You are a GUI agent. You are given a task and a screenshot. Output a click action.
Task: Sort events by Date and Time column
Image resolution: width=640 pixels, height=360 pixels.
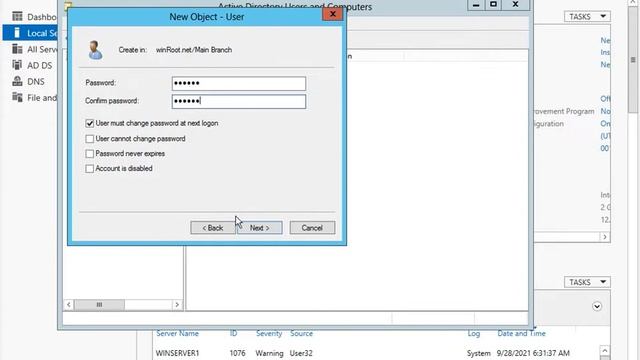(x=521, y=333)
